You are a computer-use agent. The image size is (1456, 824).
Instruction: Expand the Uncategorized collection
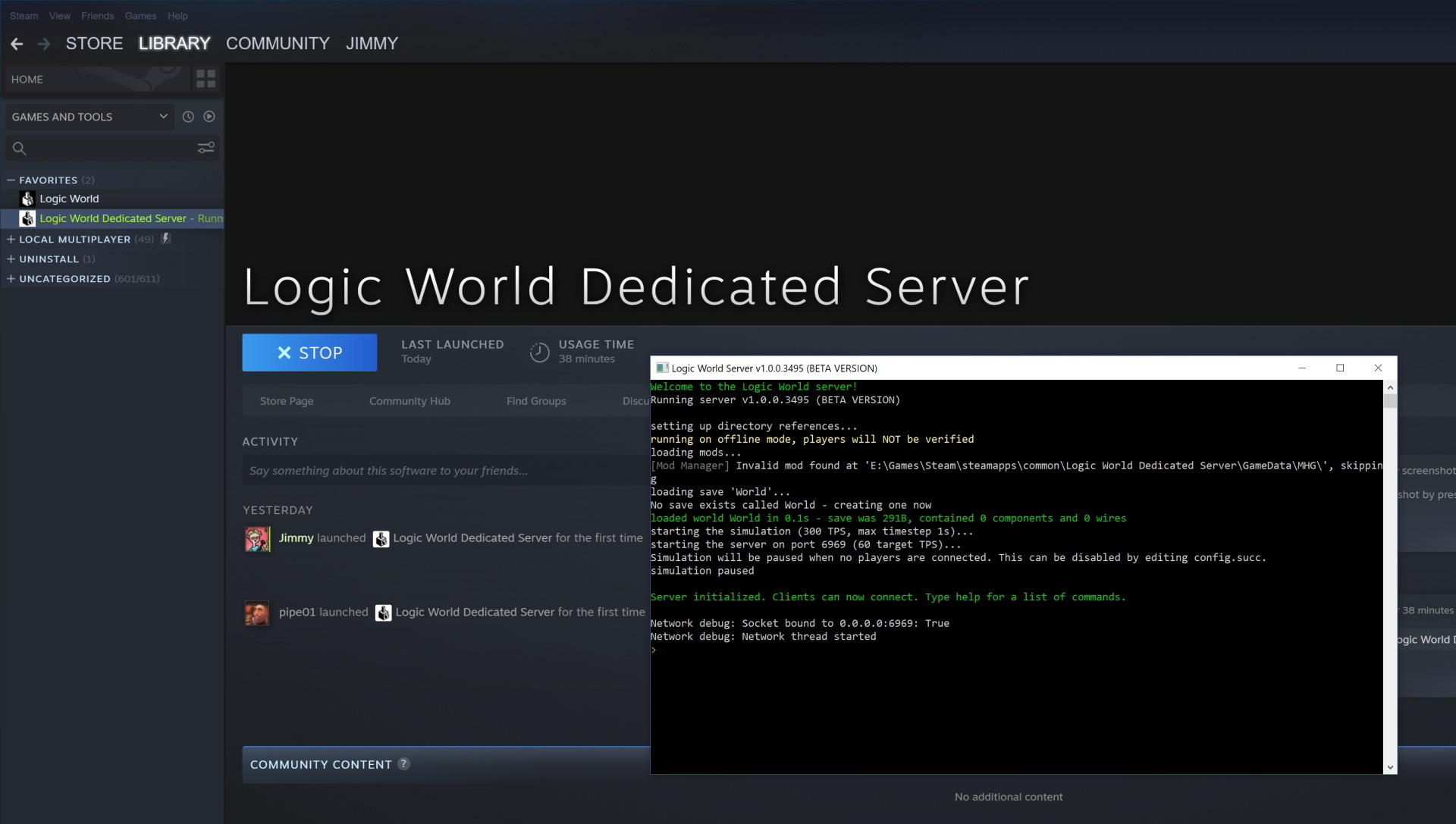tap(11, 279)
